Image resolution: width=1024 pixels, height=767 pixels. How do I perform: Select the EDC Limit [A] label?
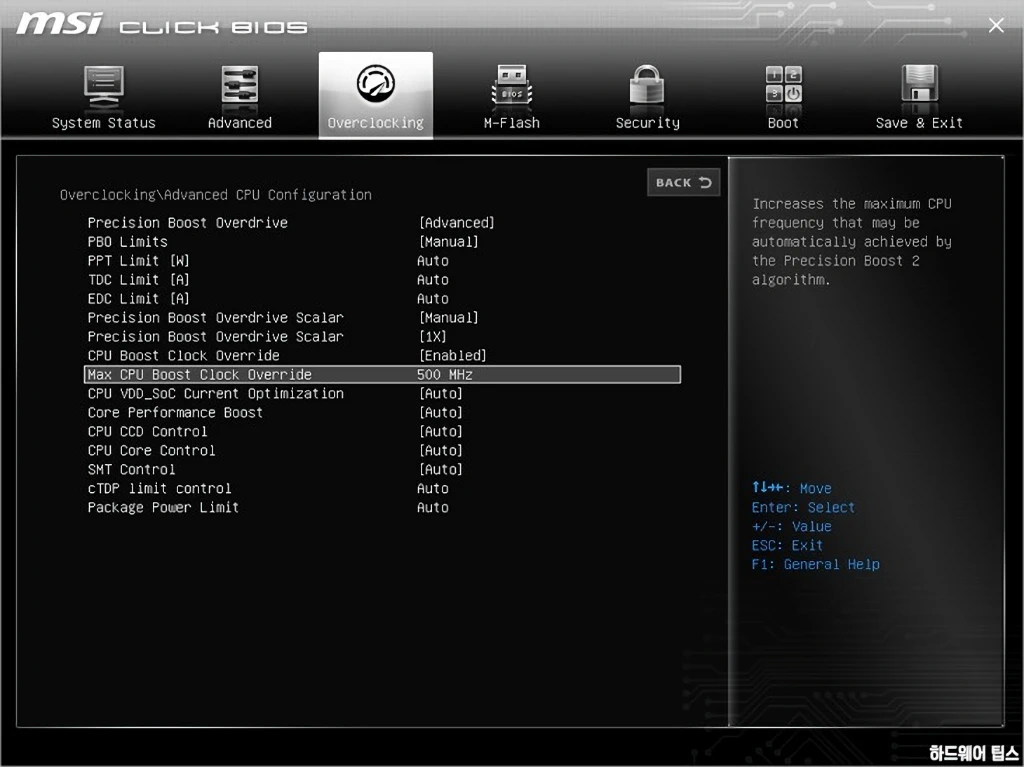point(138,299)
